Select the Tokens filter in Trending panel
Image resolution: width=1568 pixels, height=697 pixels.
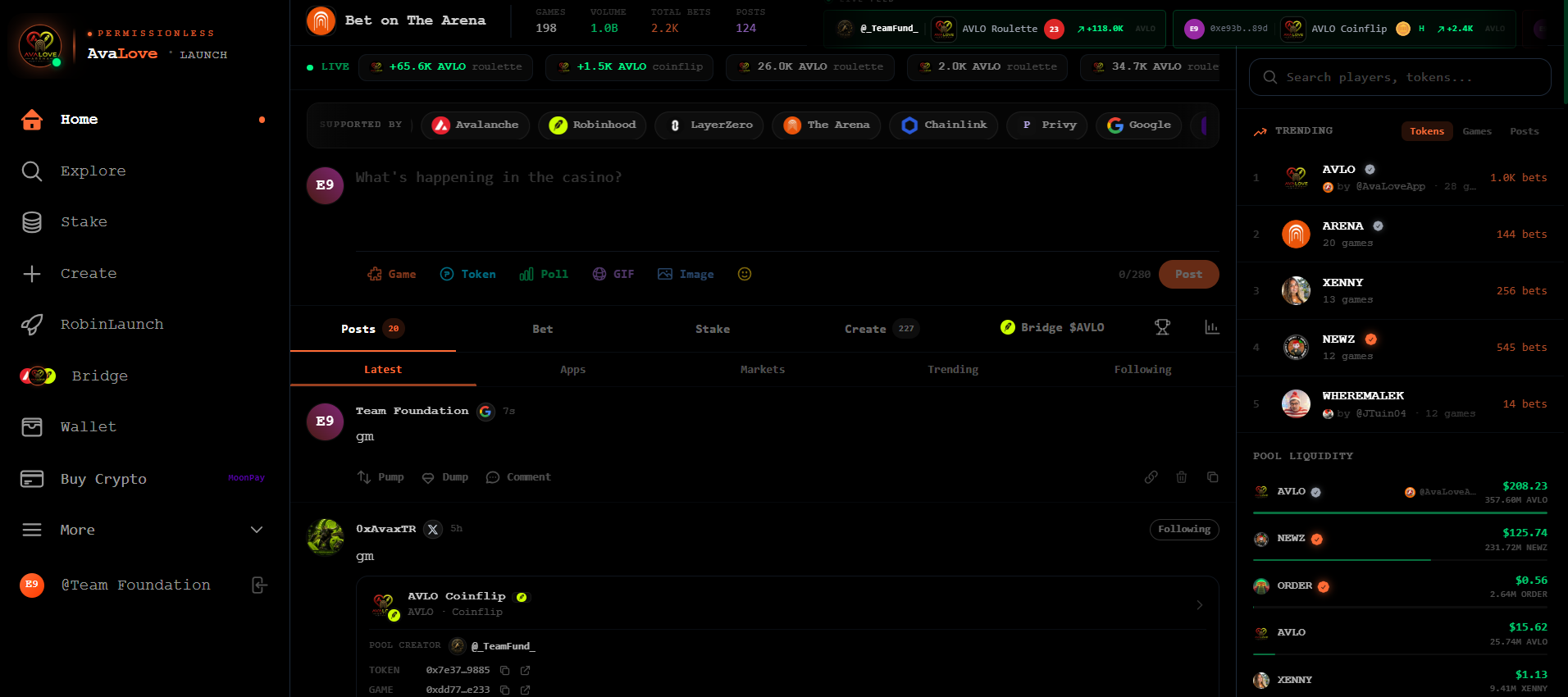(1427, 131)
